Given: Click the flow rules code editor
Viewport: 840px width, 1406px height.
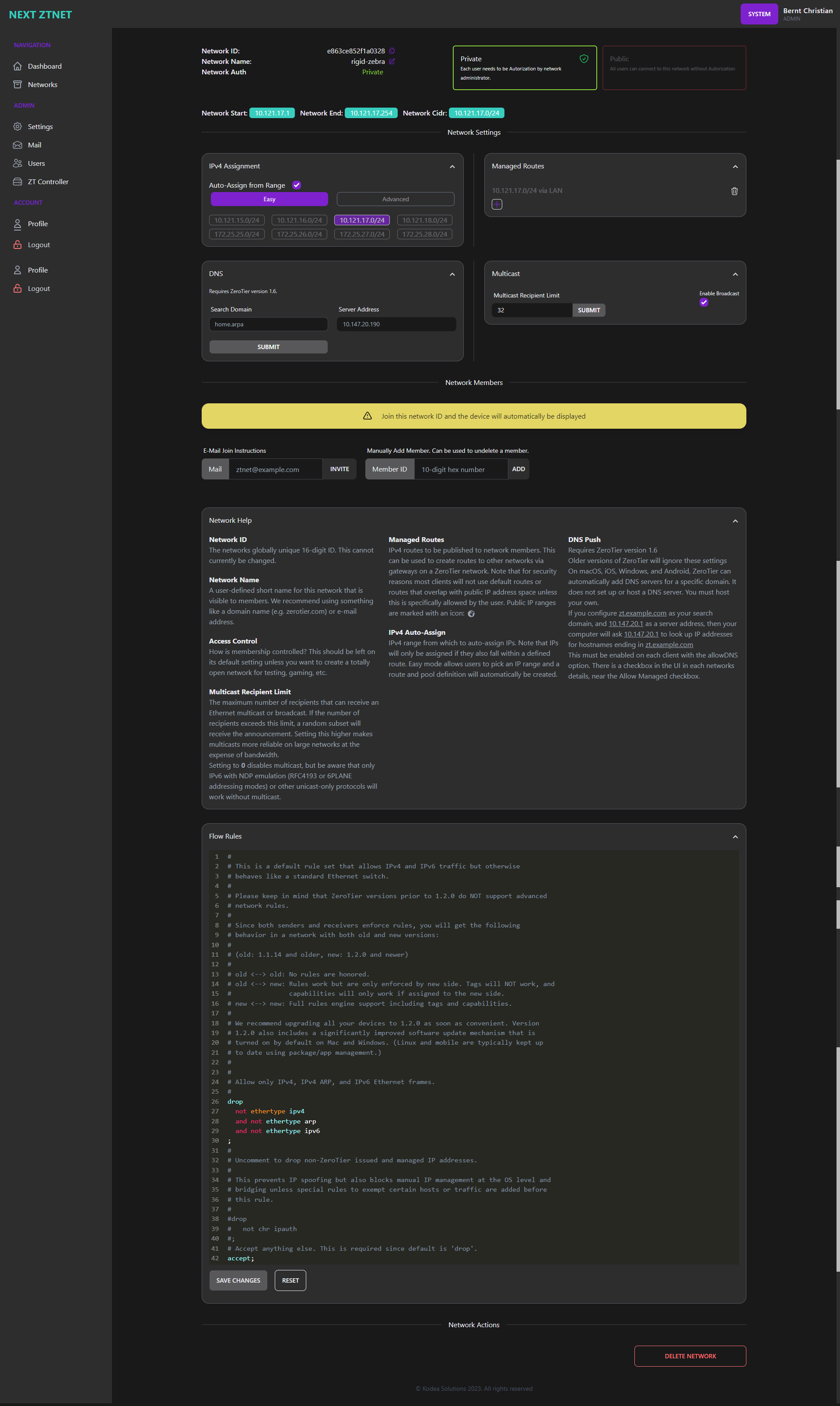Looking at the screenshot, I should pos(474,1057).
